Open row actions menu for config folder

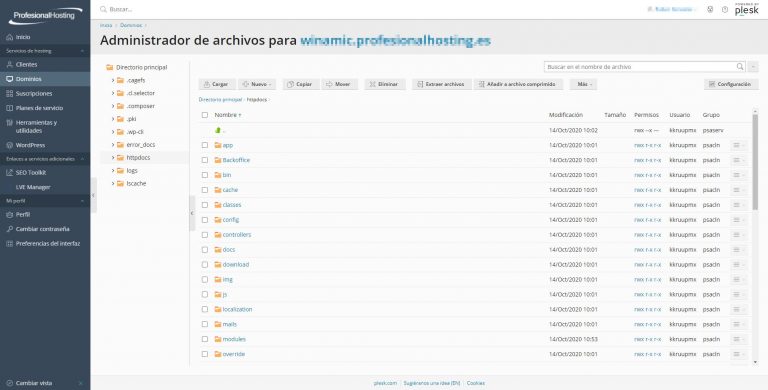[739, 220]
